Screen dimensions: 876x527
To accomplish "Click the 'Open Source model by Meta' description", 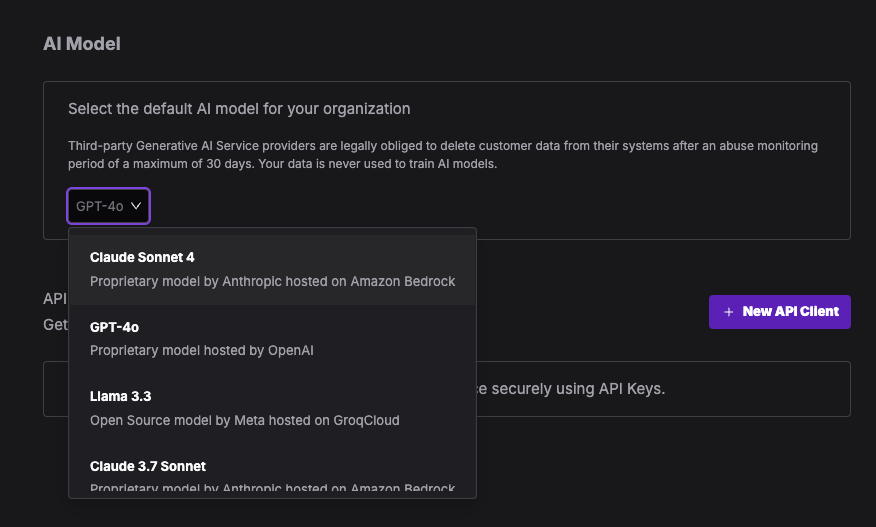I will 245,420.
